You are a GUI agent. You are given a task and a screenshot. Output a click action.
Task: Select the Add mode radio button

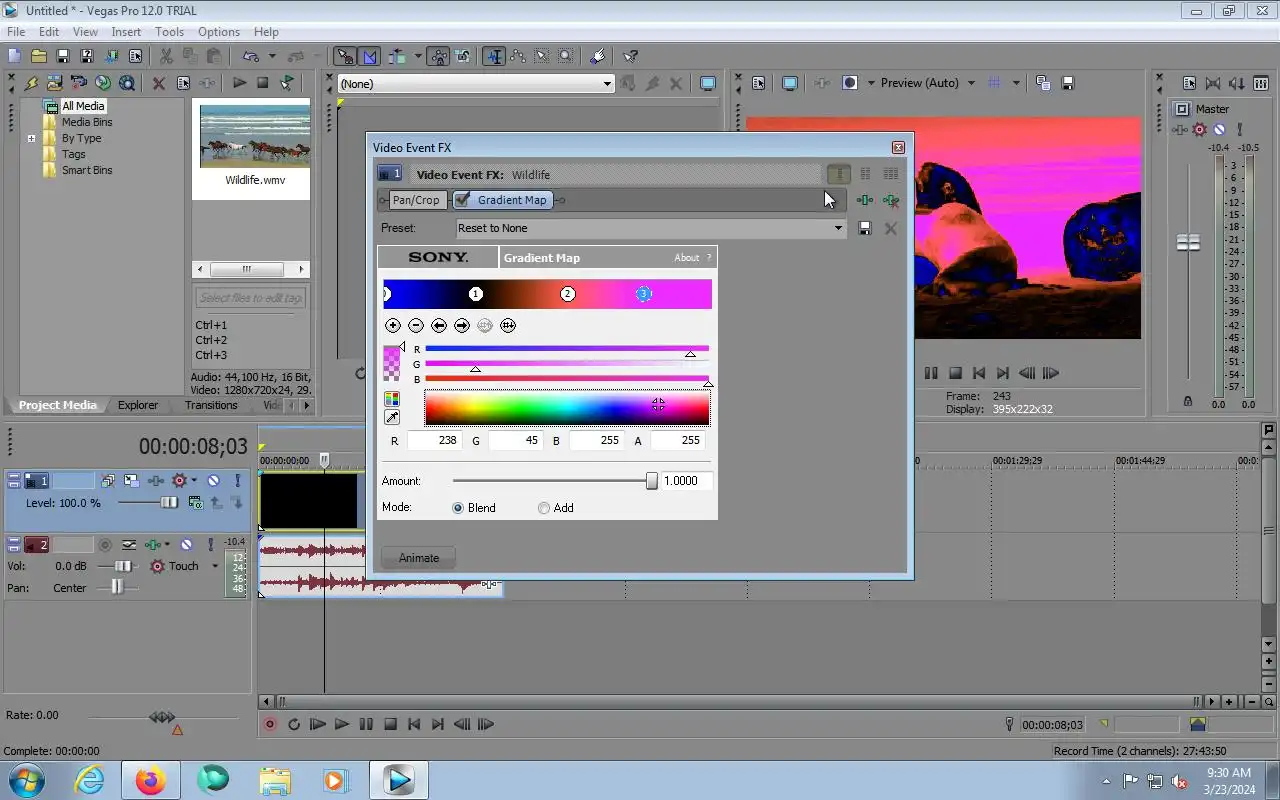[544, 508]
